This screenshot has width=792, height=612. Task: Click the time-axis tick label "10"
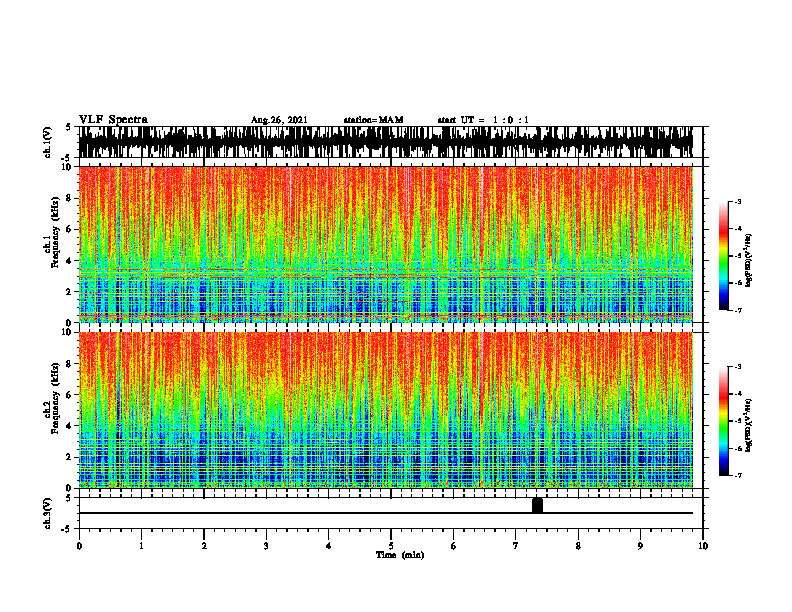pyautogui.click(x=703, y=546)
